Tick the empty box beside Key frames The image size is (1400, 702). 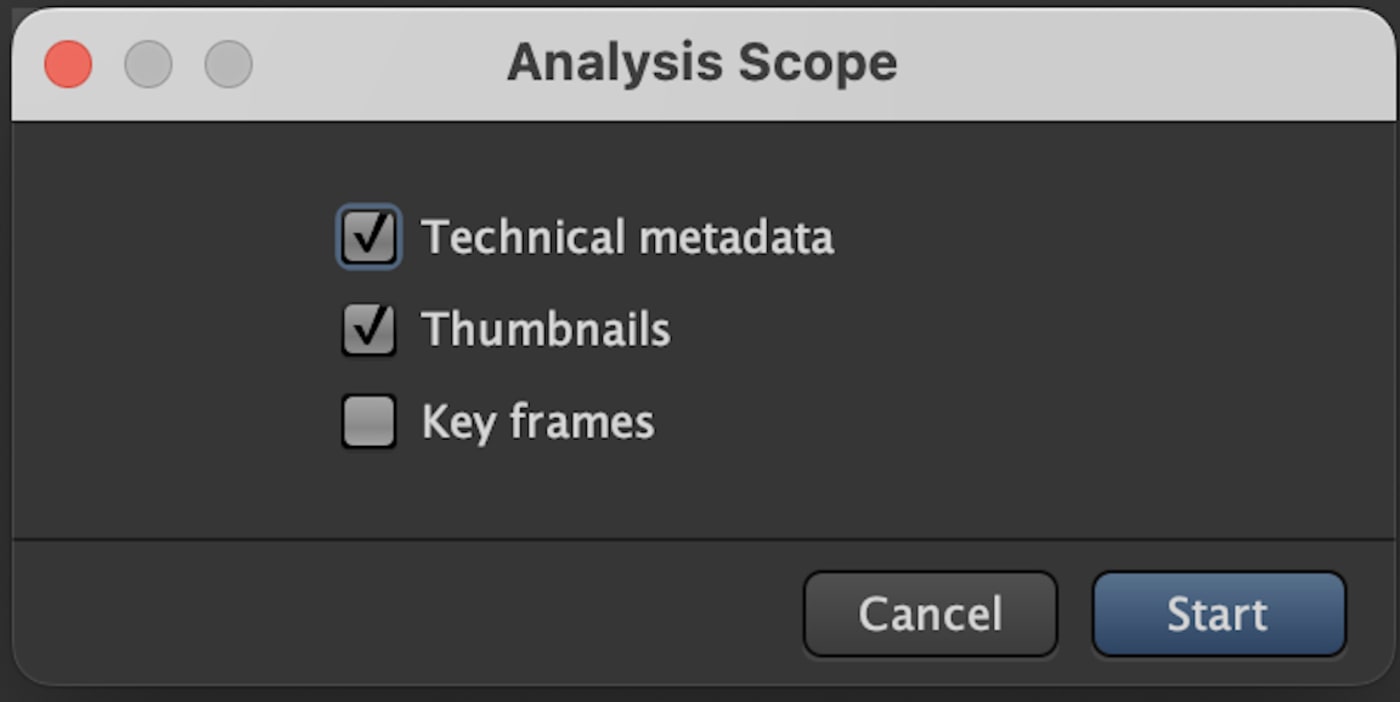pyautogui.click(x=369, y=421)
